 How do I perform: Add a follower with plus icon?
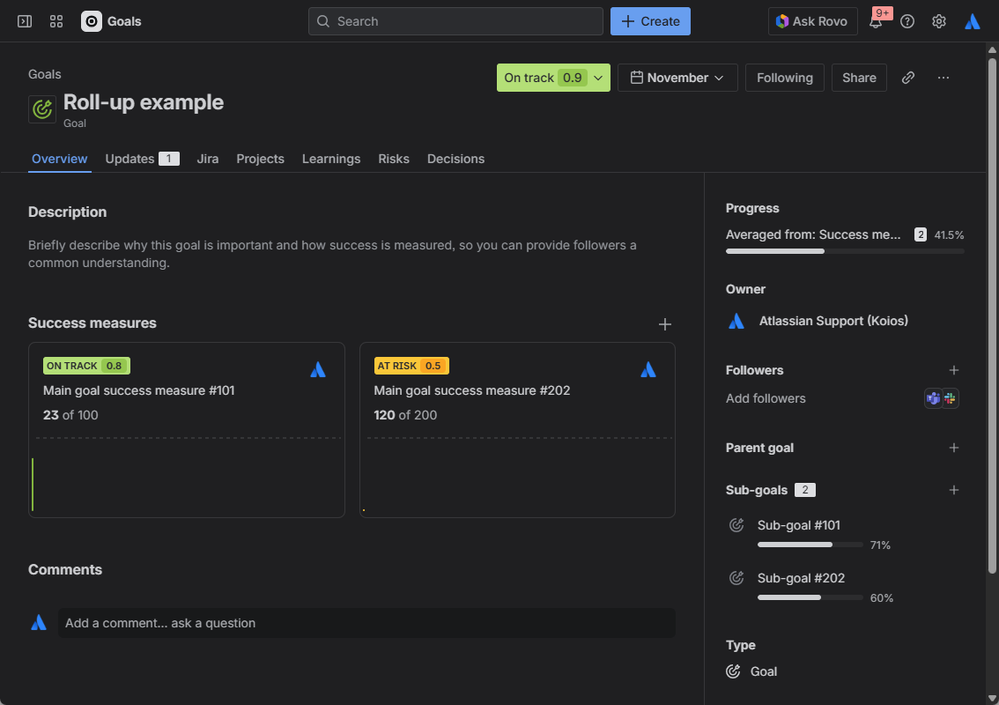click(x=954, y=370)
